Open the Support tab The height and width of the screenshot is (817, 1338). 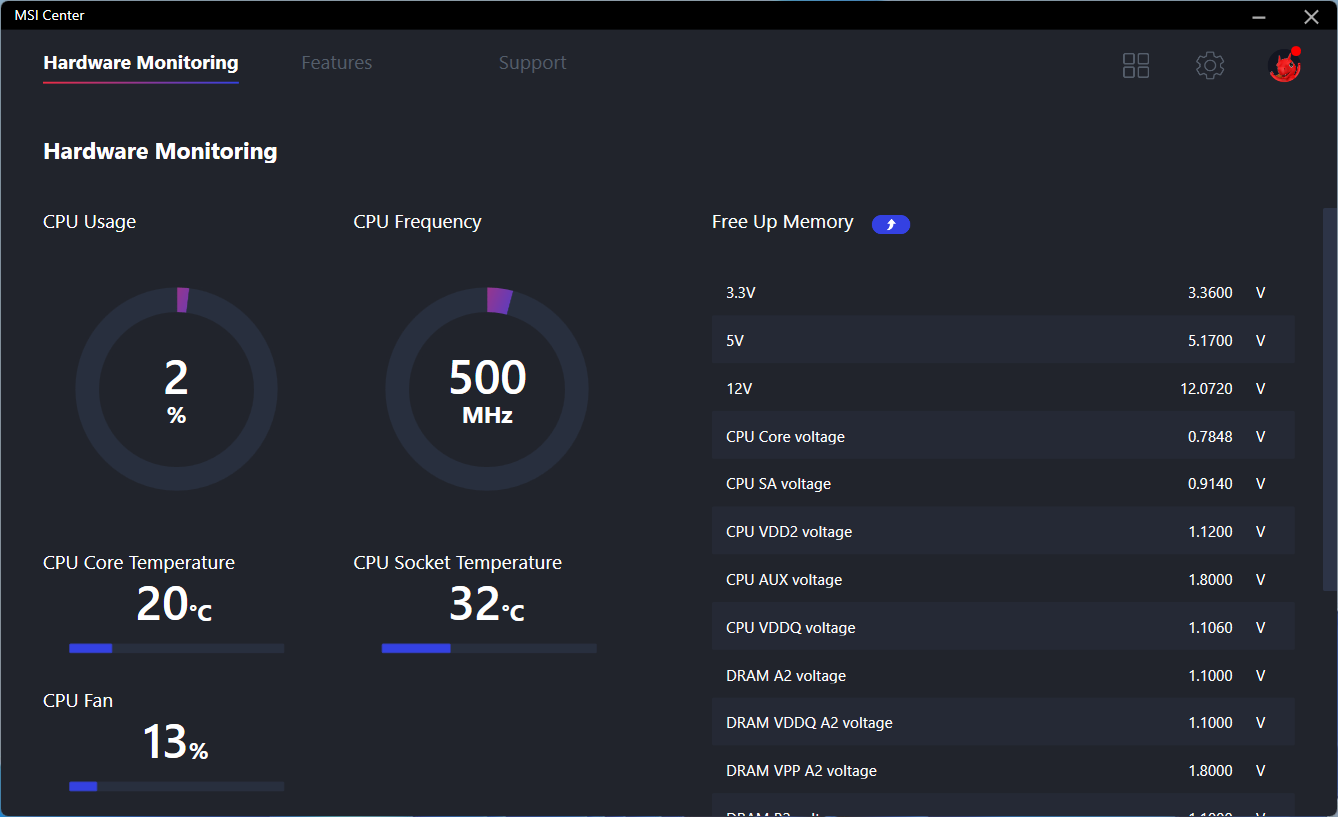532,63
